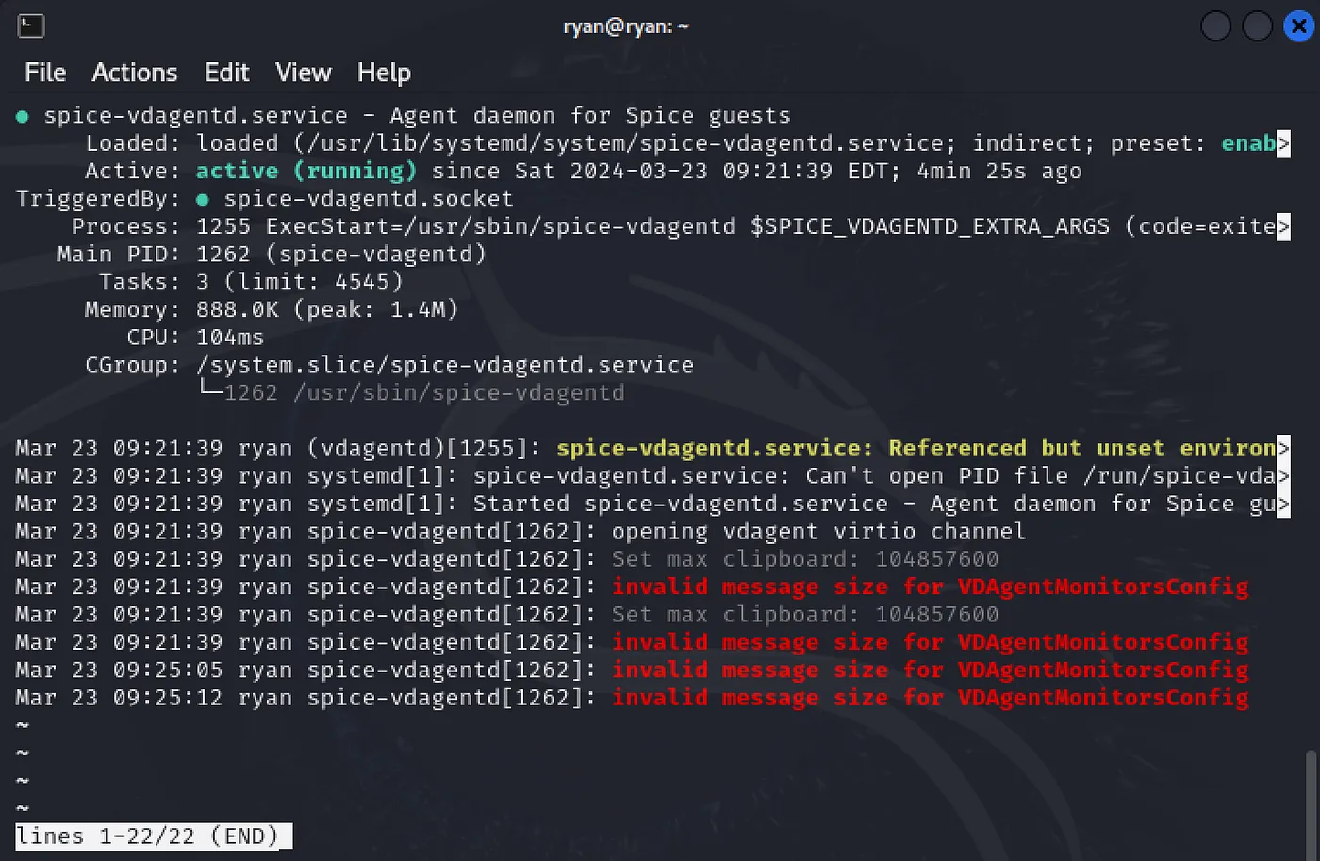1320x861 pixels.
Task: Open the View menu
Action: (303, 72)
